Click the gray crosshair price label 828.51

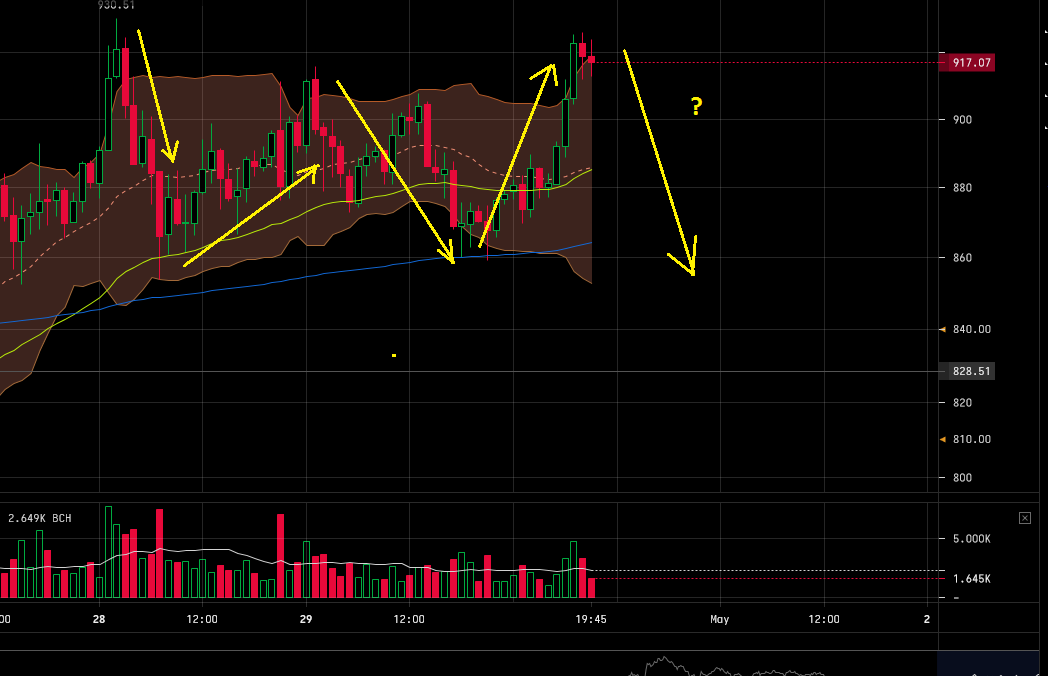point(967,371)
